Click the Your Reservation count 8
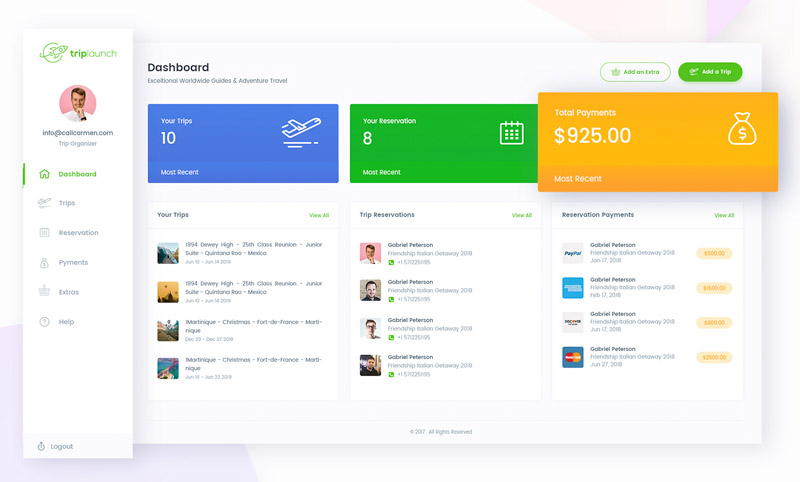The image size is (800, 482). click(367, 138)
